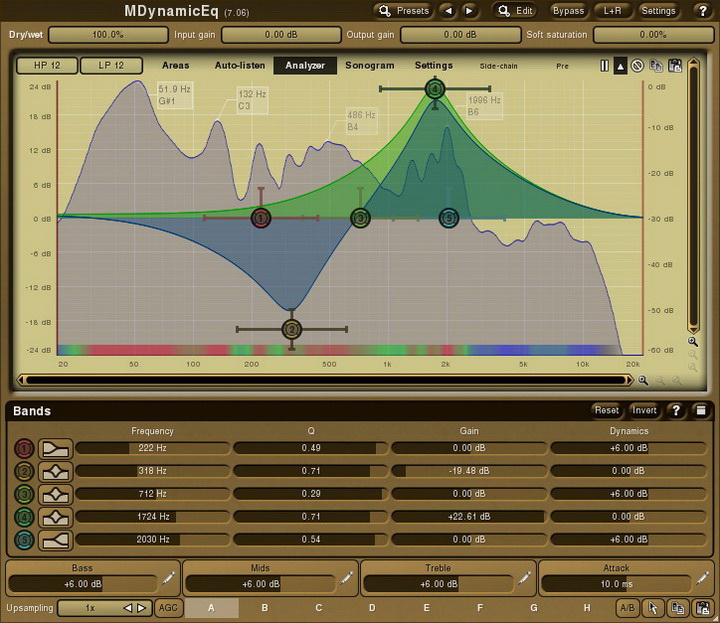This screenshot has height=623, width=720.
Task: Click the horizontal graph scrollbar
Action: pos(326,380)
